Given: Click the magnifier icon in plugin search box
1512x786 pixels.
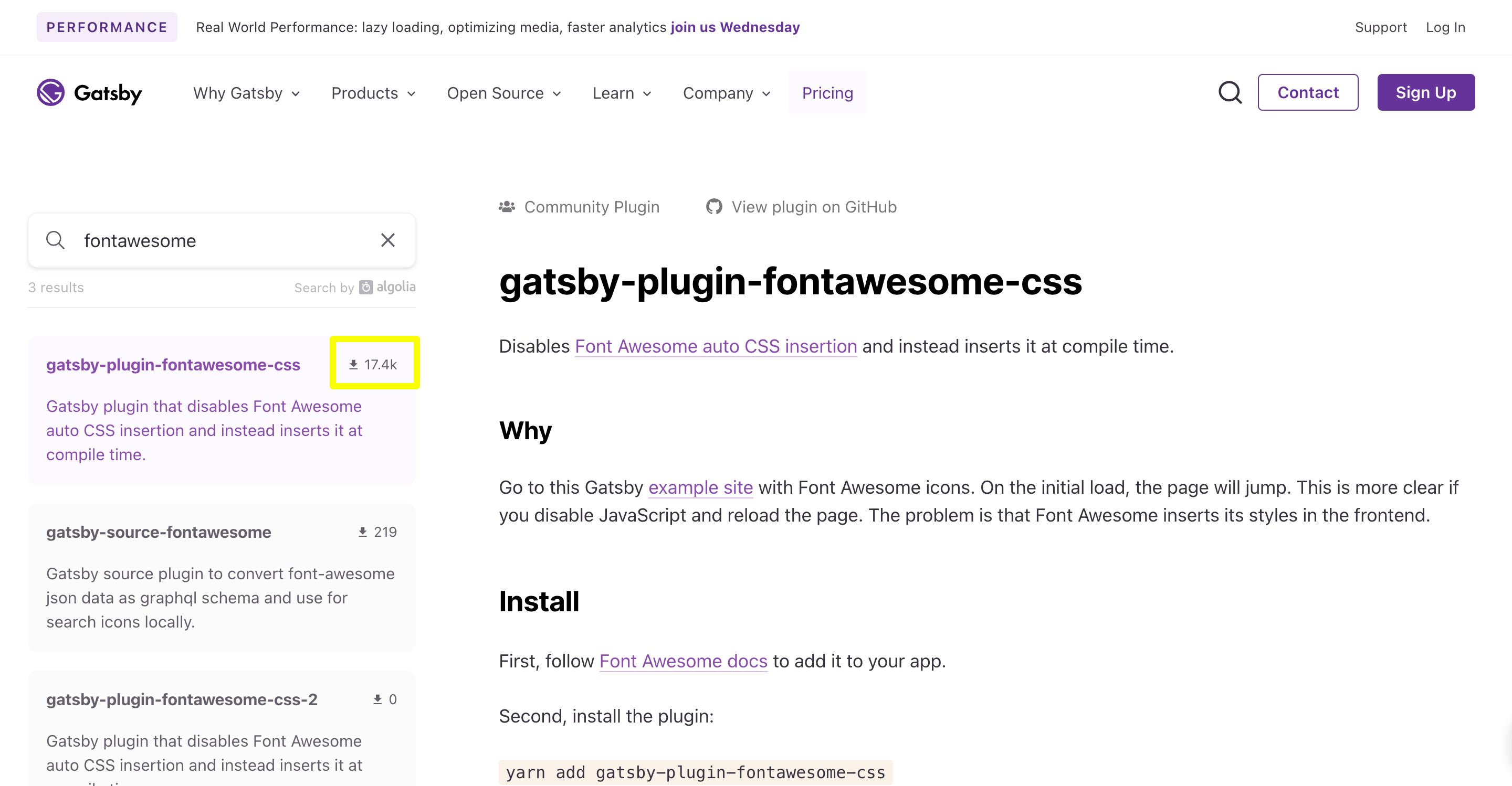Looking at the screenshot, I should pos(56,240).
